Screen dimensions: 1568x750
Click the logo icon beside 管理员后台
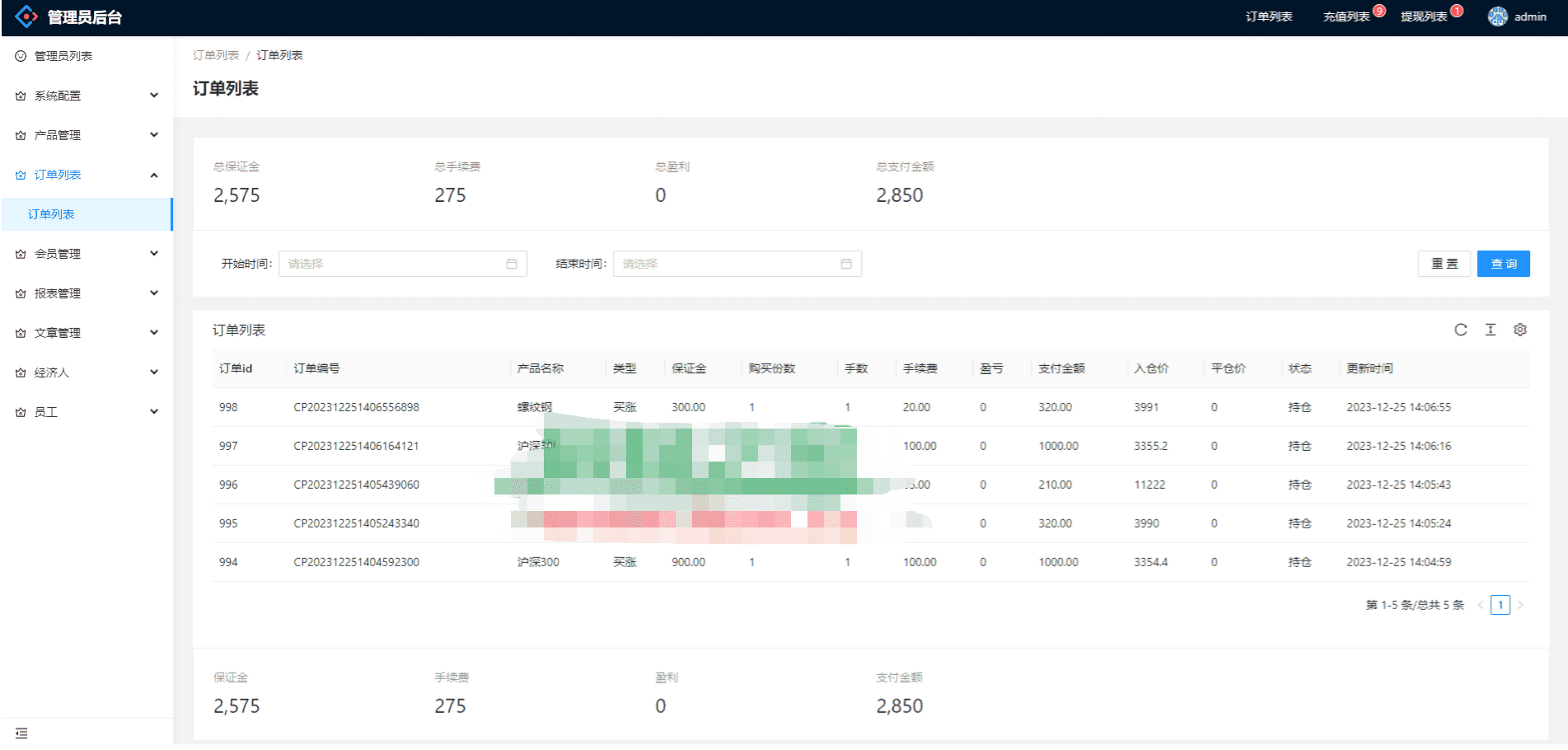pyautogui.click(x=26, y=16)
